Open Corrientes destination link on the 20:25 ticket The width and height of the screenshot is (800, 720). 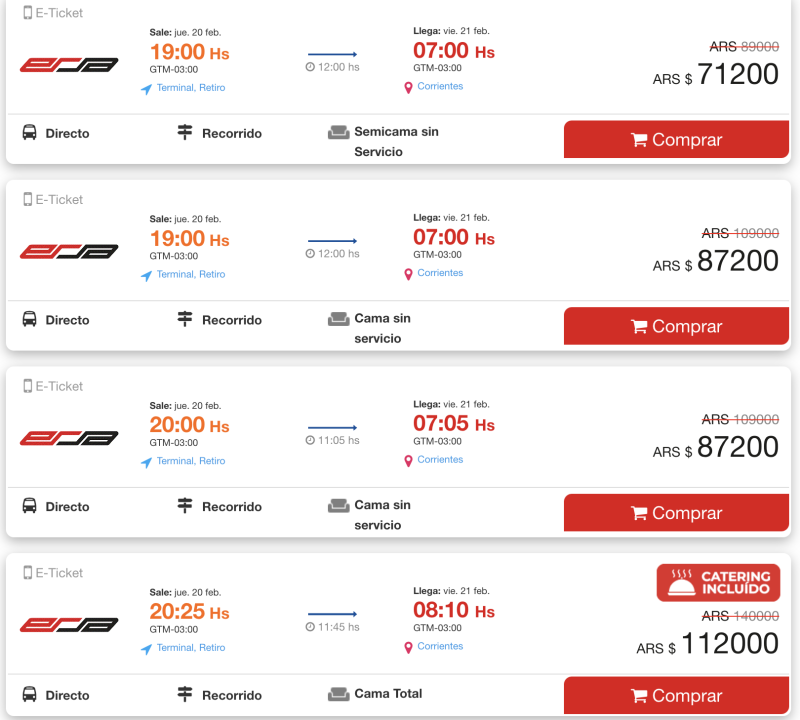point(440,647)
